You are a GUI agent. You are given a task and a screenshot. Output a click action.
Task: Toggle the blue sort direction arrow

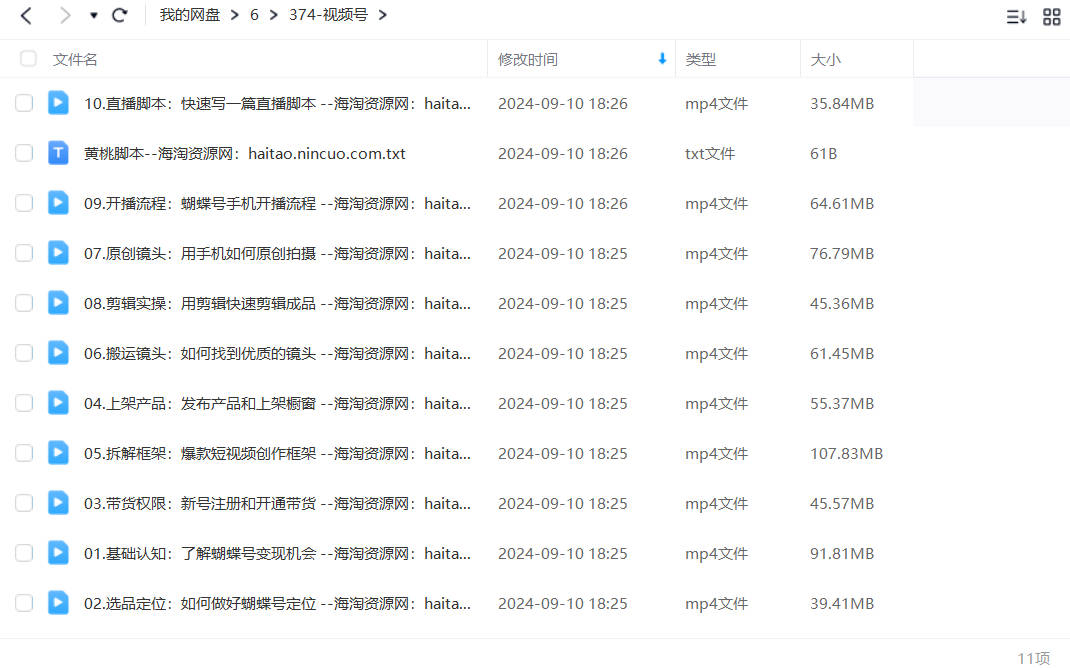pyautogui.click(x=662, y=59)
